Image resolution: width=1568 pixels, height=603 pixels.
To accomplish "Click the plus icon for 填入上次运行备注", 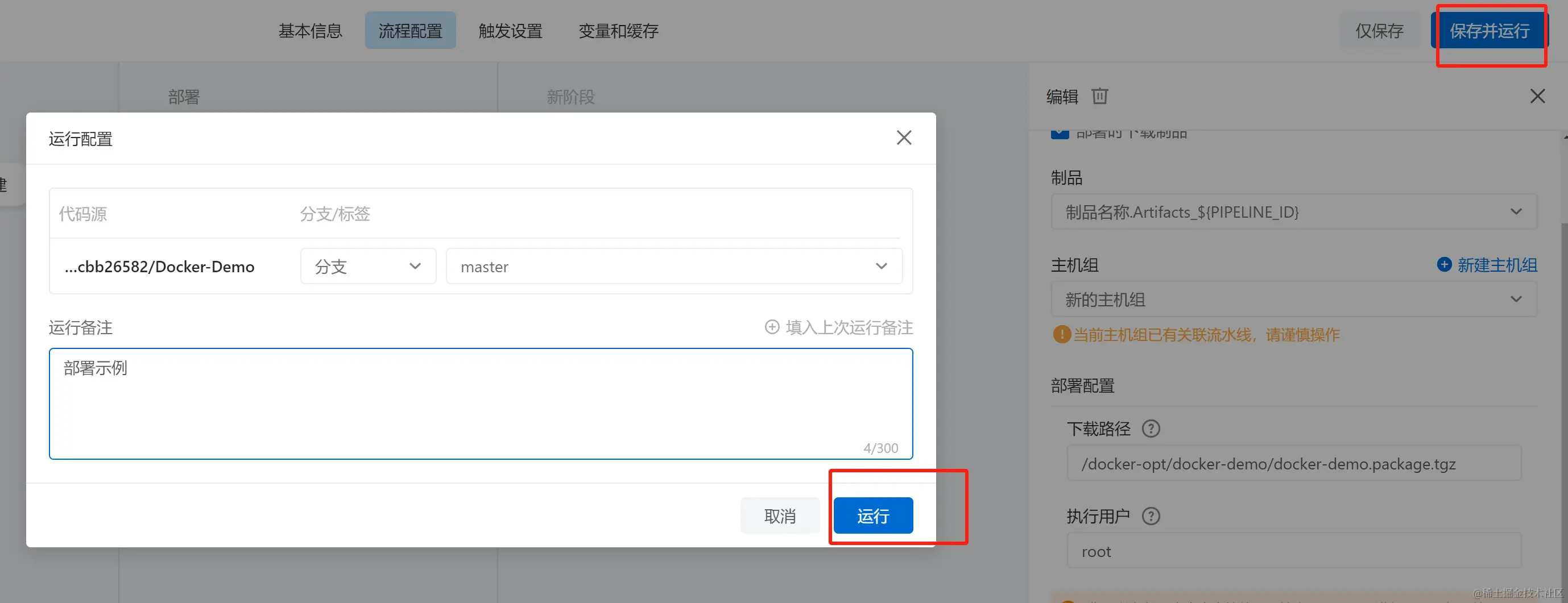I will point(772,327).
